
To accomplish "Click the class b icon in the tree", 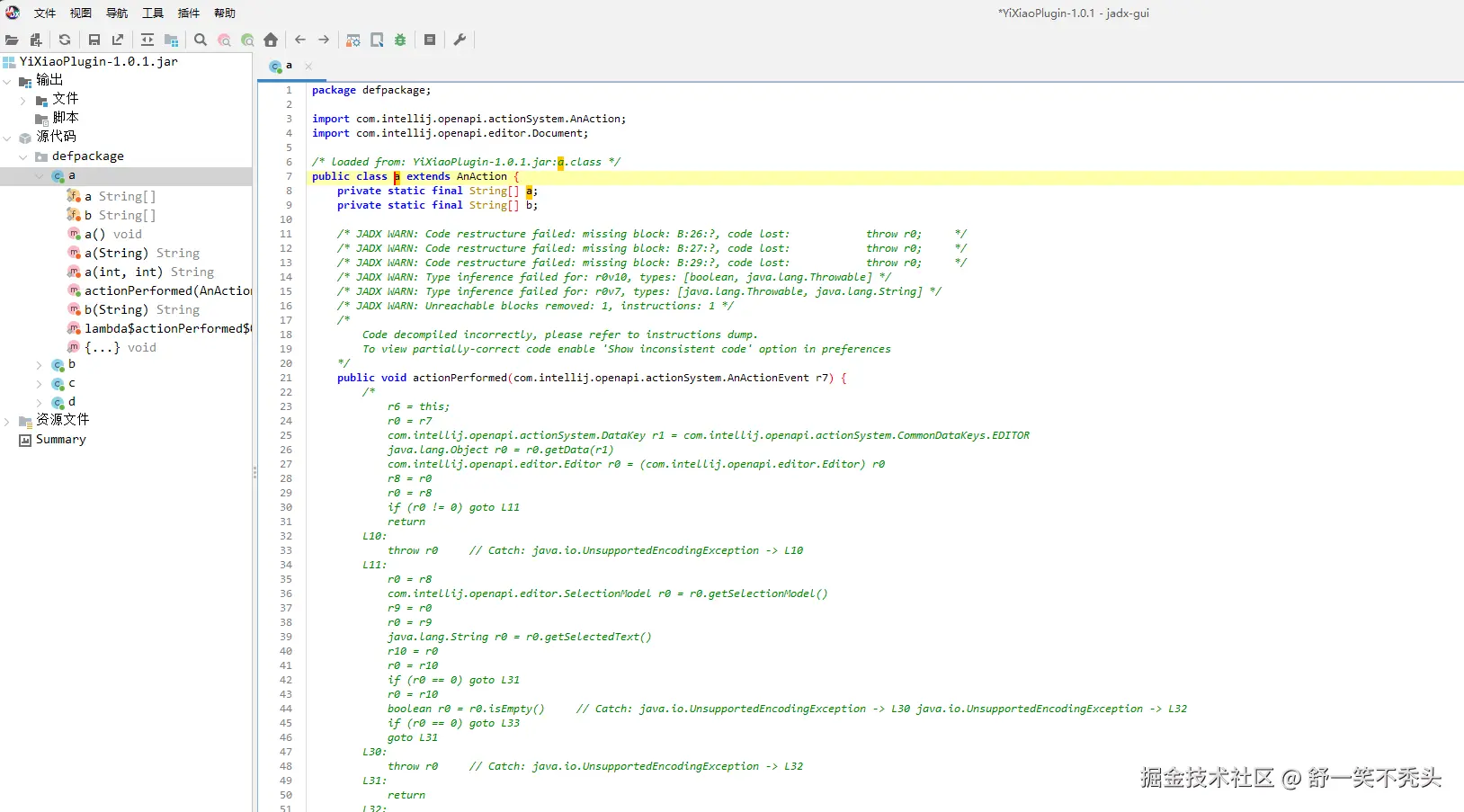I will click(x=58, y=365).
